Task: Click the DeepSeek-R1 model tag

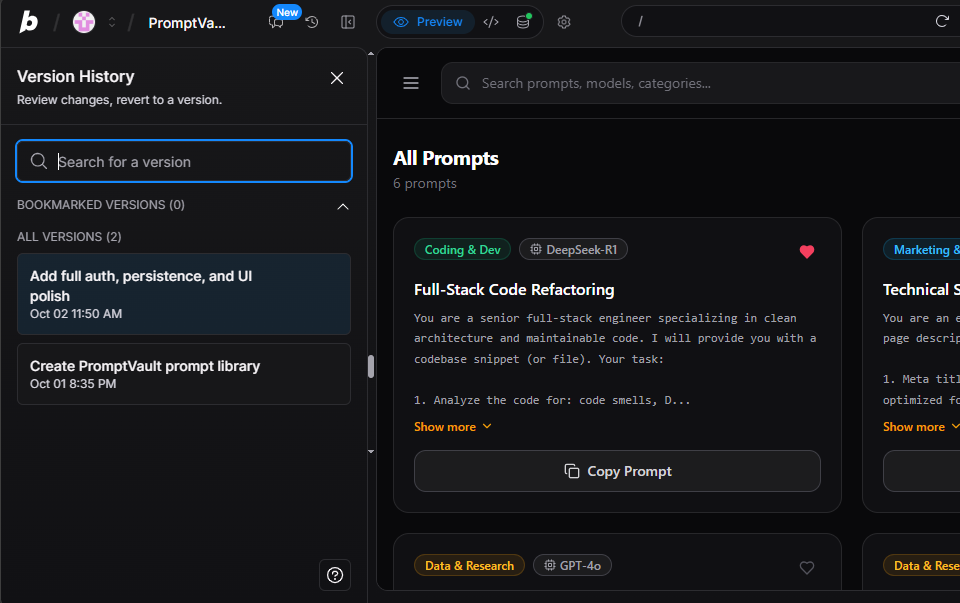Action: click(573, 250)
